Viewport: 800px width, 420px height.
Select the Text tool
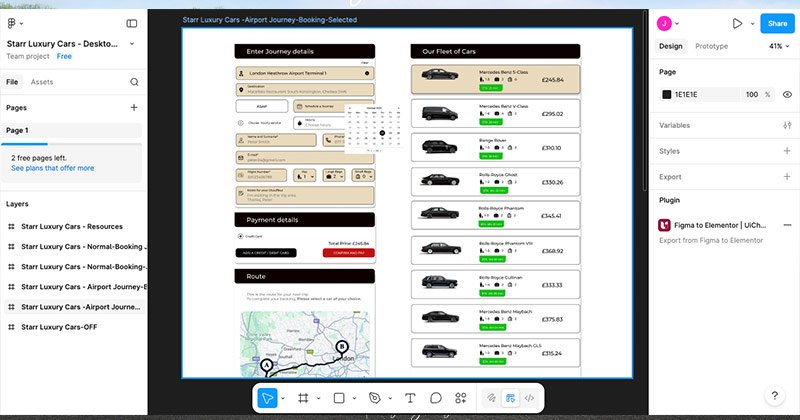pos(410,398)
